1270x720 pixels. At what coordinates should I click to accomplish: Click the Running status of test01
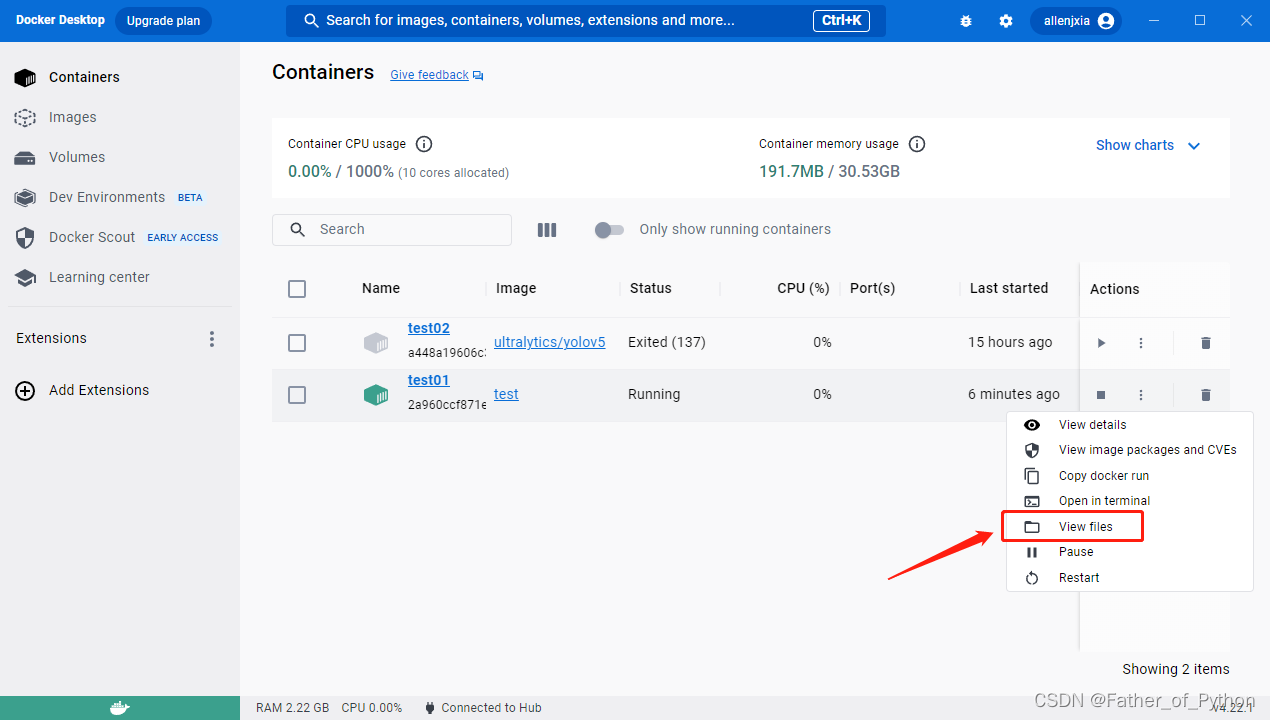654,395
